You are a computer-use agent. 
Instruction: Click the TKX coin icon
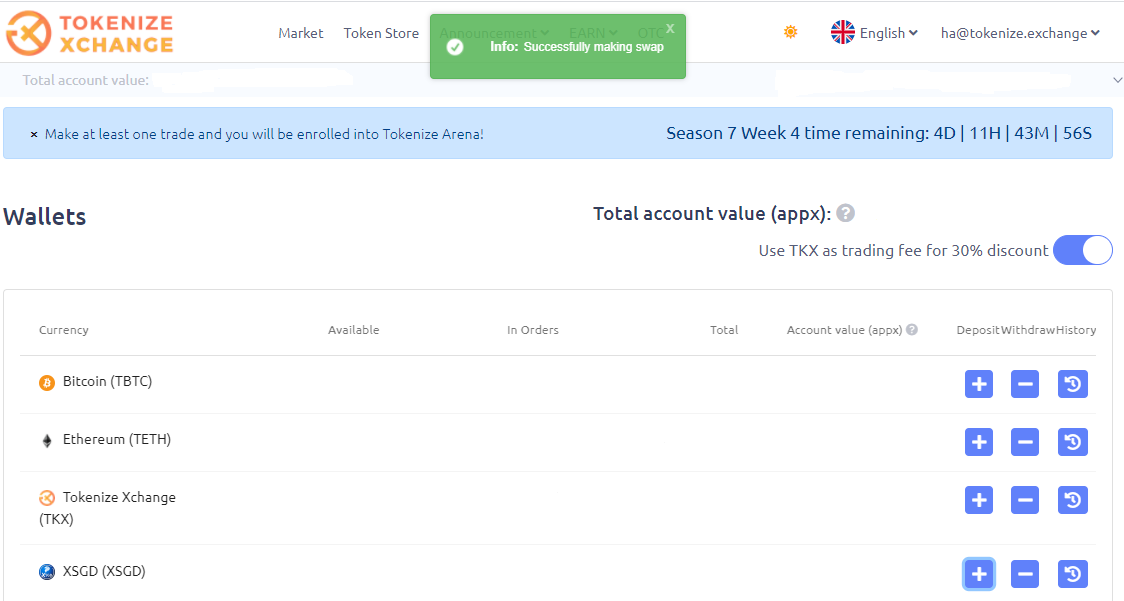pos(47,498)
